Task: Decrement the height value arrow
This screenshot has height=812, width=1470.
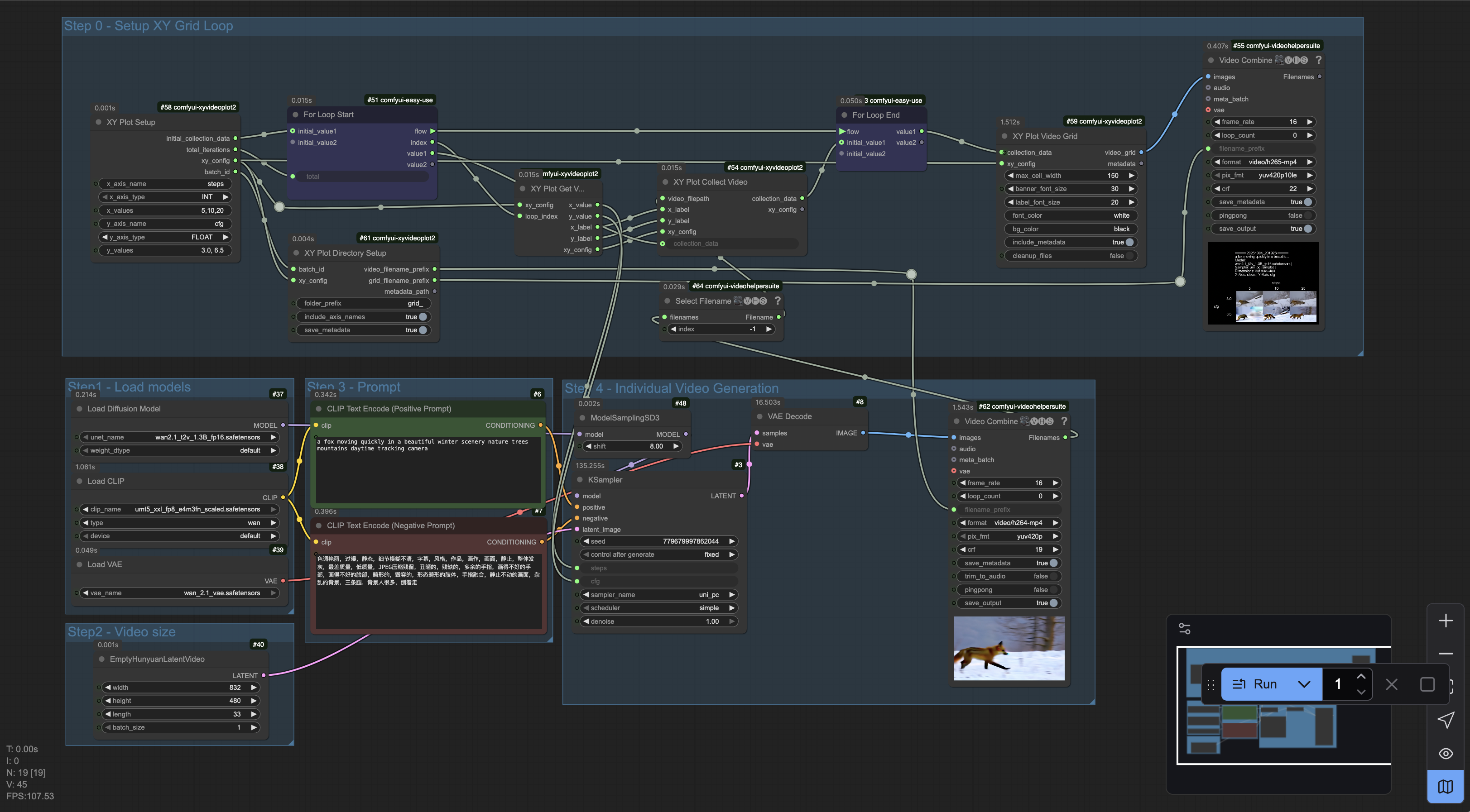Action: coord(107,701)
